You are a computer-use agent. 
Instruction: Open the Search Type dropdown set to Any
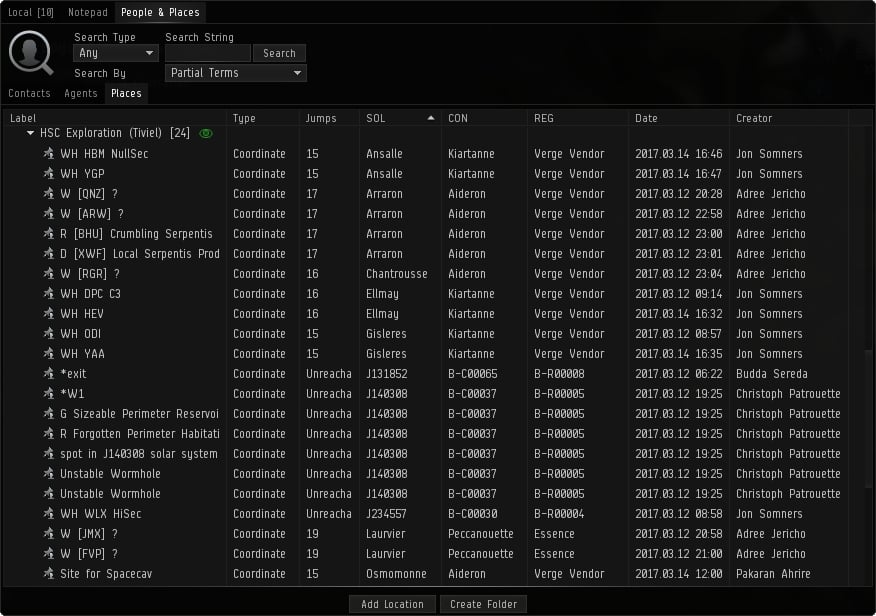[x=116, y=53]
